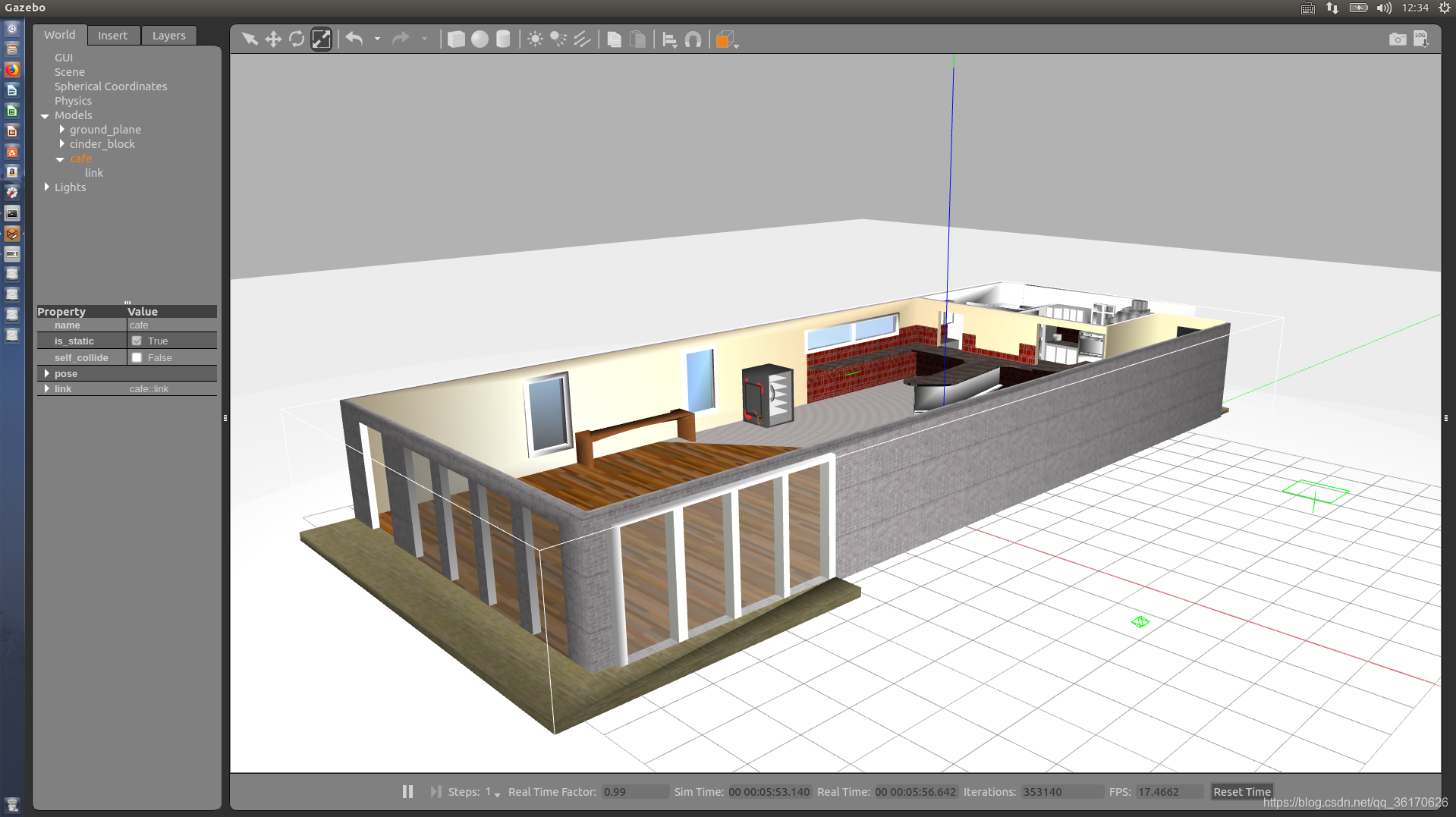
Task: Click the Reset Time button
Action: click(1242, 792)
